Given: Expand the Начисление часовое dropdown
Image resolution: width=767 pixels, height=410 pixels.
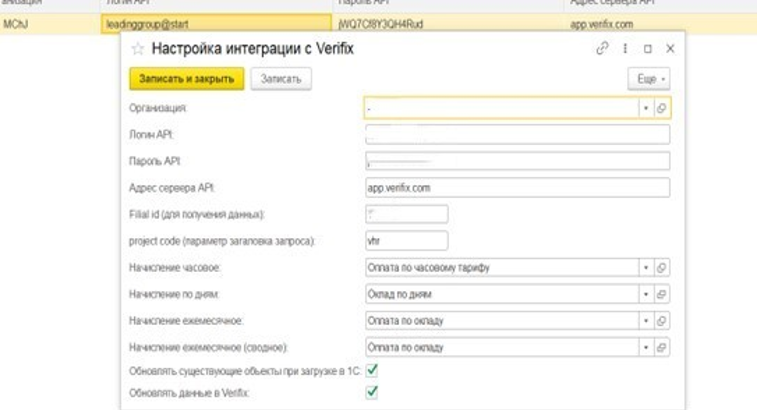Looking at the screenshot, I should (646, 268).
